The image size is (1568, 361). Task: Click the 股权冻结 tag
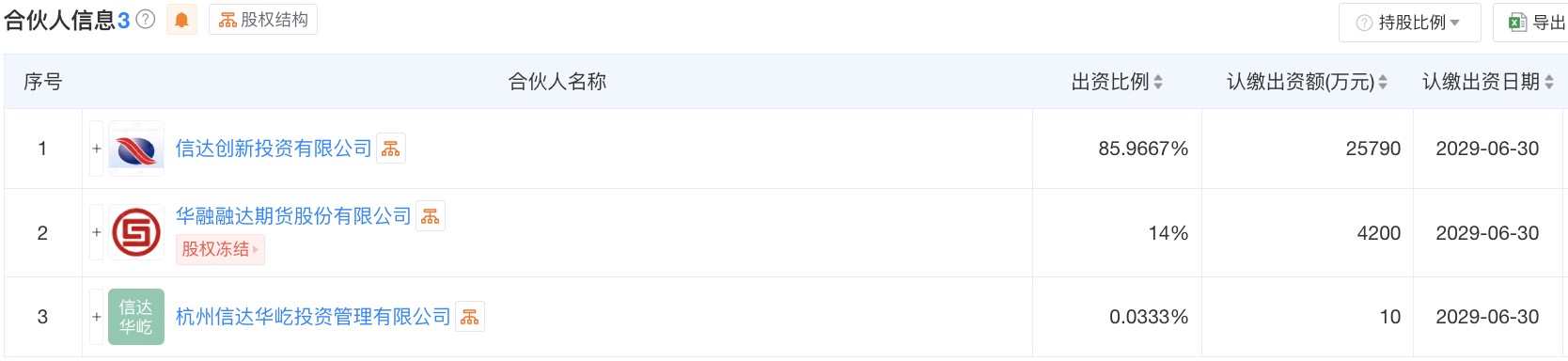point(220,249)
